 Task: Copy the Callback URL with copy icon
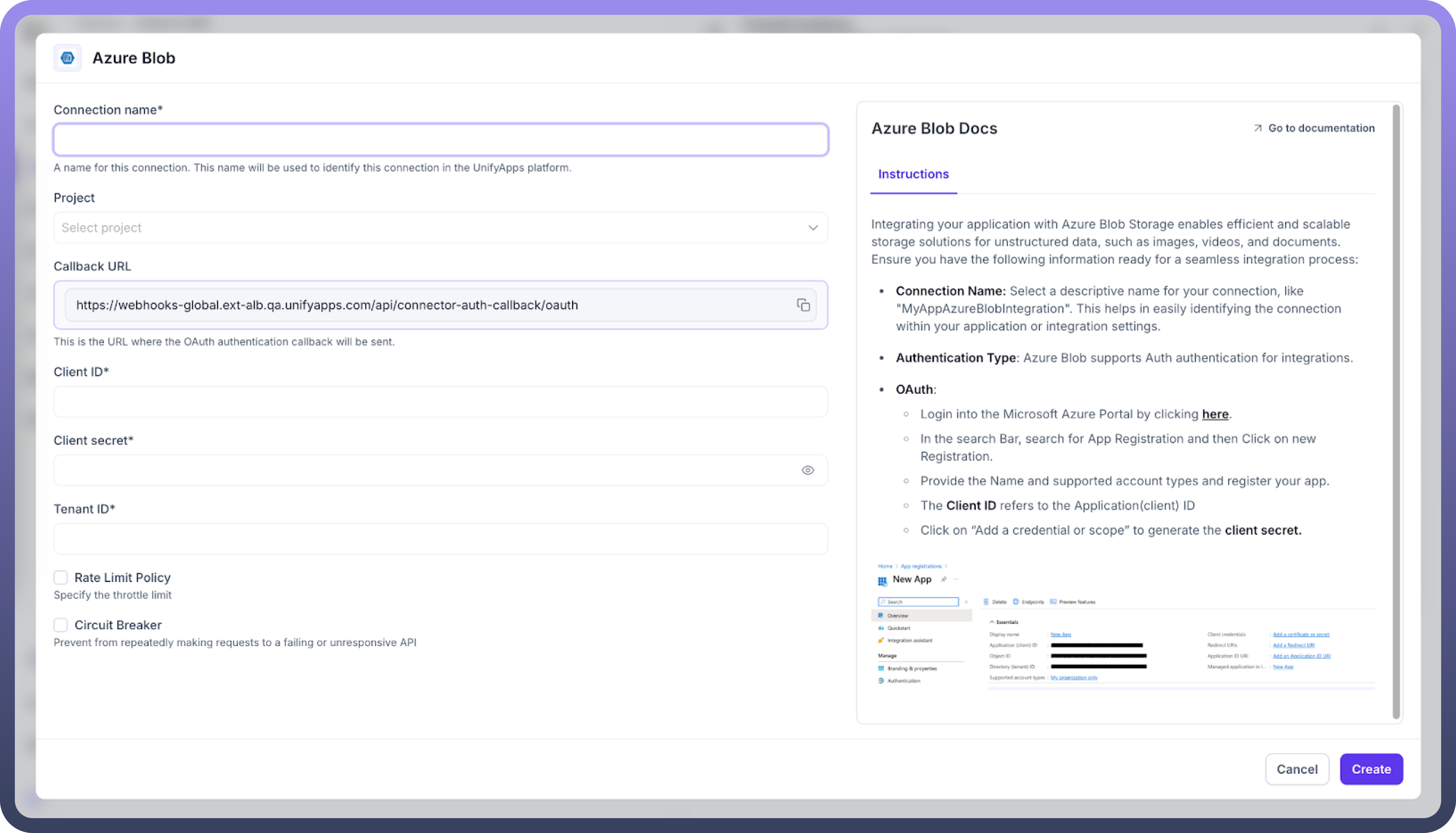click(803, 305)
